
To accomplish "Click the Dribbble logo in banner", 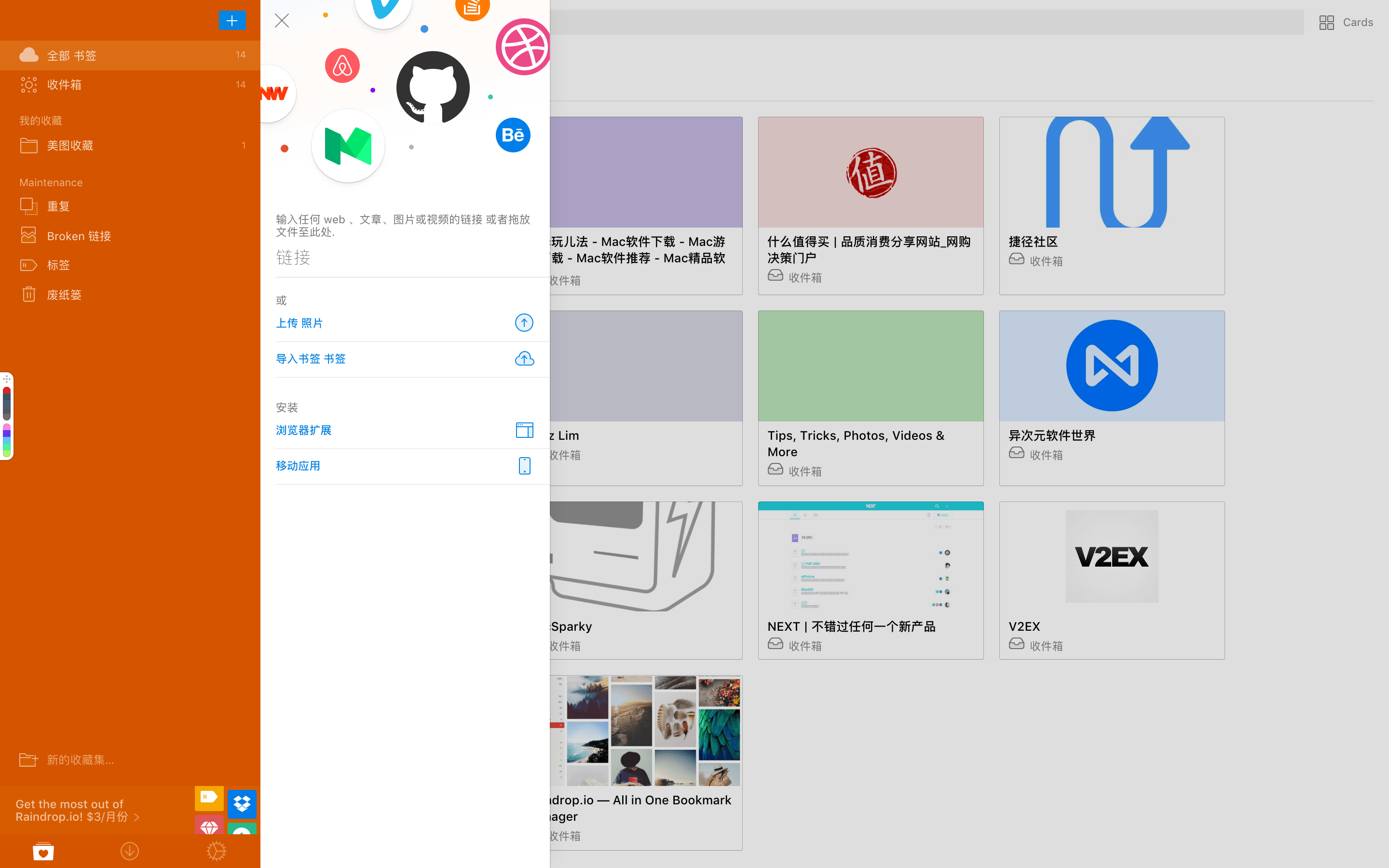I will tap(522, 47).
